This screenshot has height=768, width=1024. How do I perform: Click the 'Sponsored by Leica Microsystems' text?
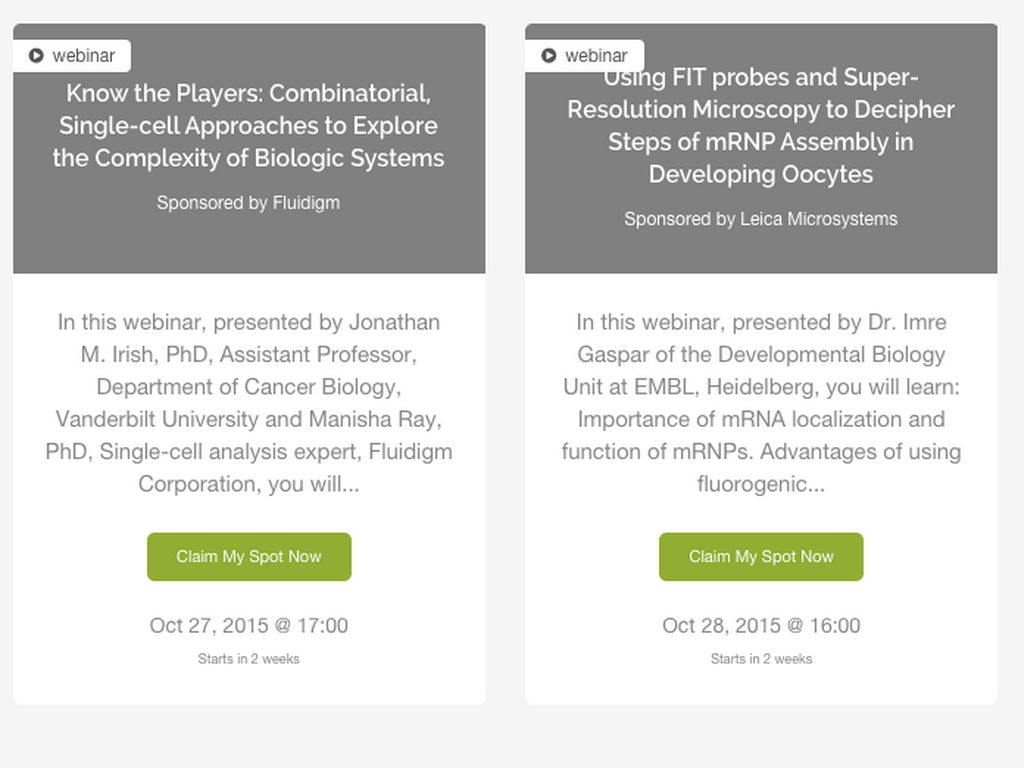pos(761,219)
